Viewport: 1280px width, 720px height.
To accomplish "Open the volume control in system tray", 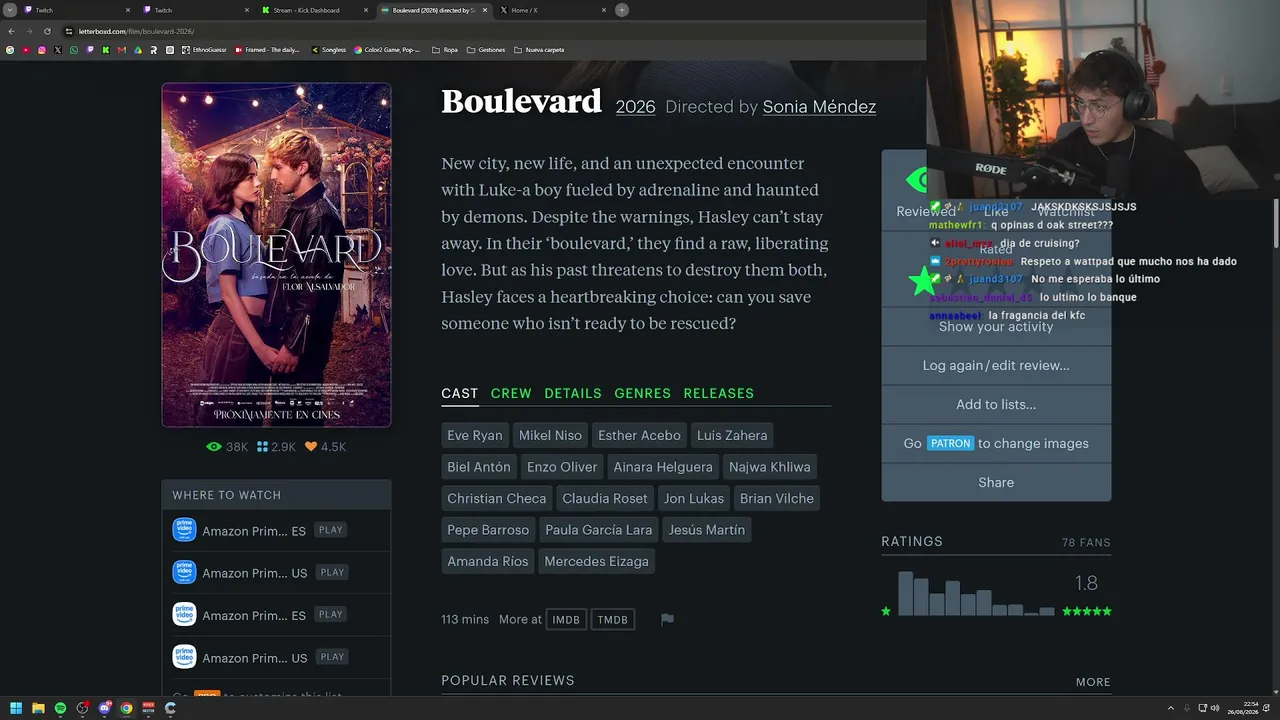I will pos(1215,708).
